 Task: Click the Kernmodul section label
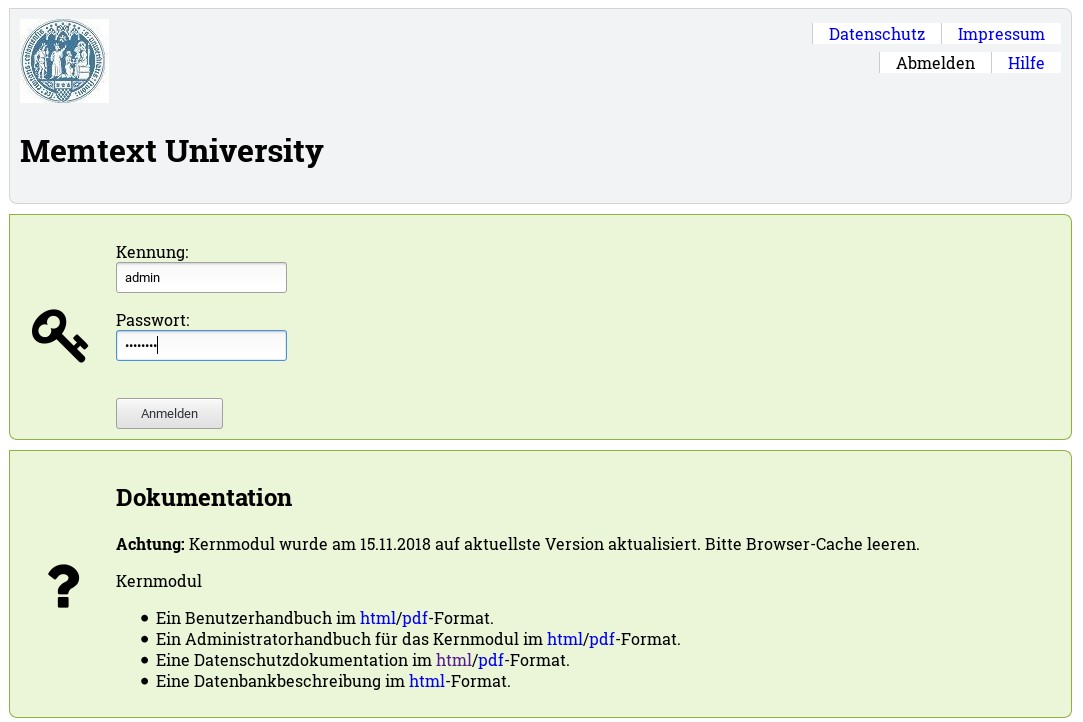158,581
